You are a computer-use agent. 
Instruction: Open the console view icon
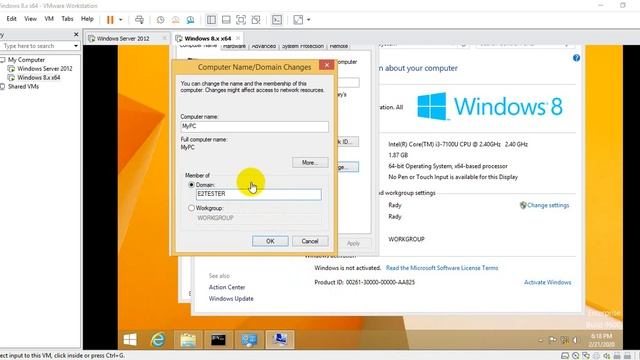click(277, 20)
